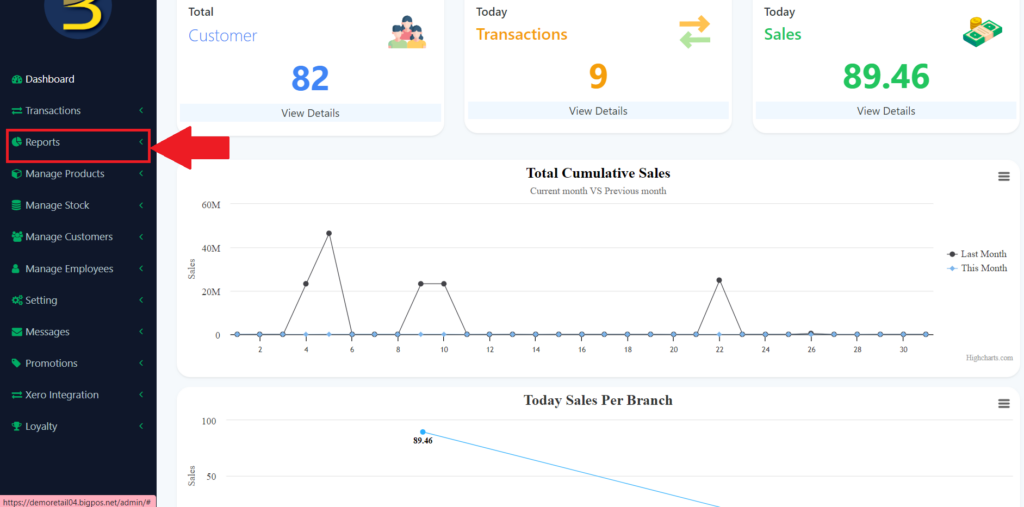
Task: Click the Promotions tag icon
Action: click(16, 363)
